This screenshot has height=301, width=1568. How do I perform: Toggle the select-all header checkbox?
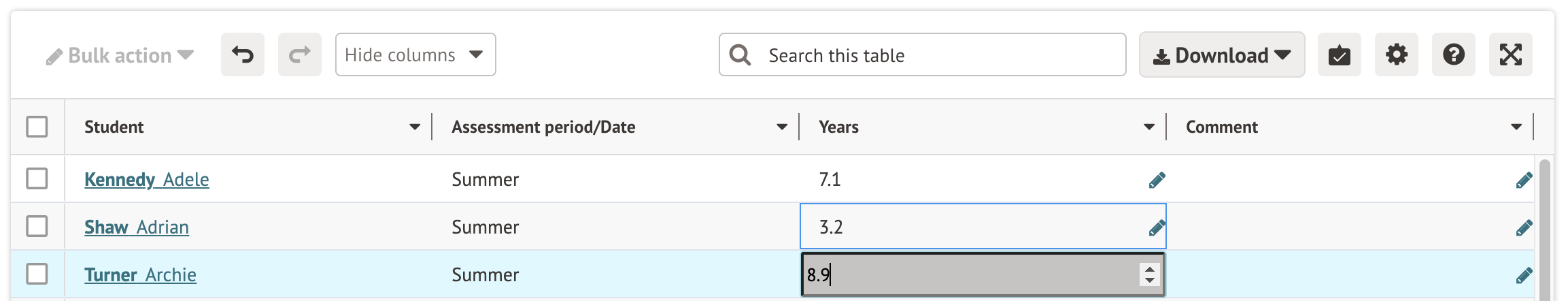37,127
